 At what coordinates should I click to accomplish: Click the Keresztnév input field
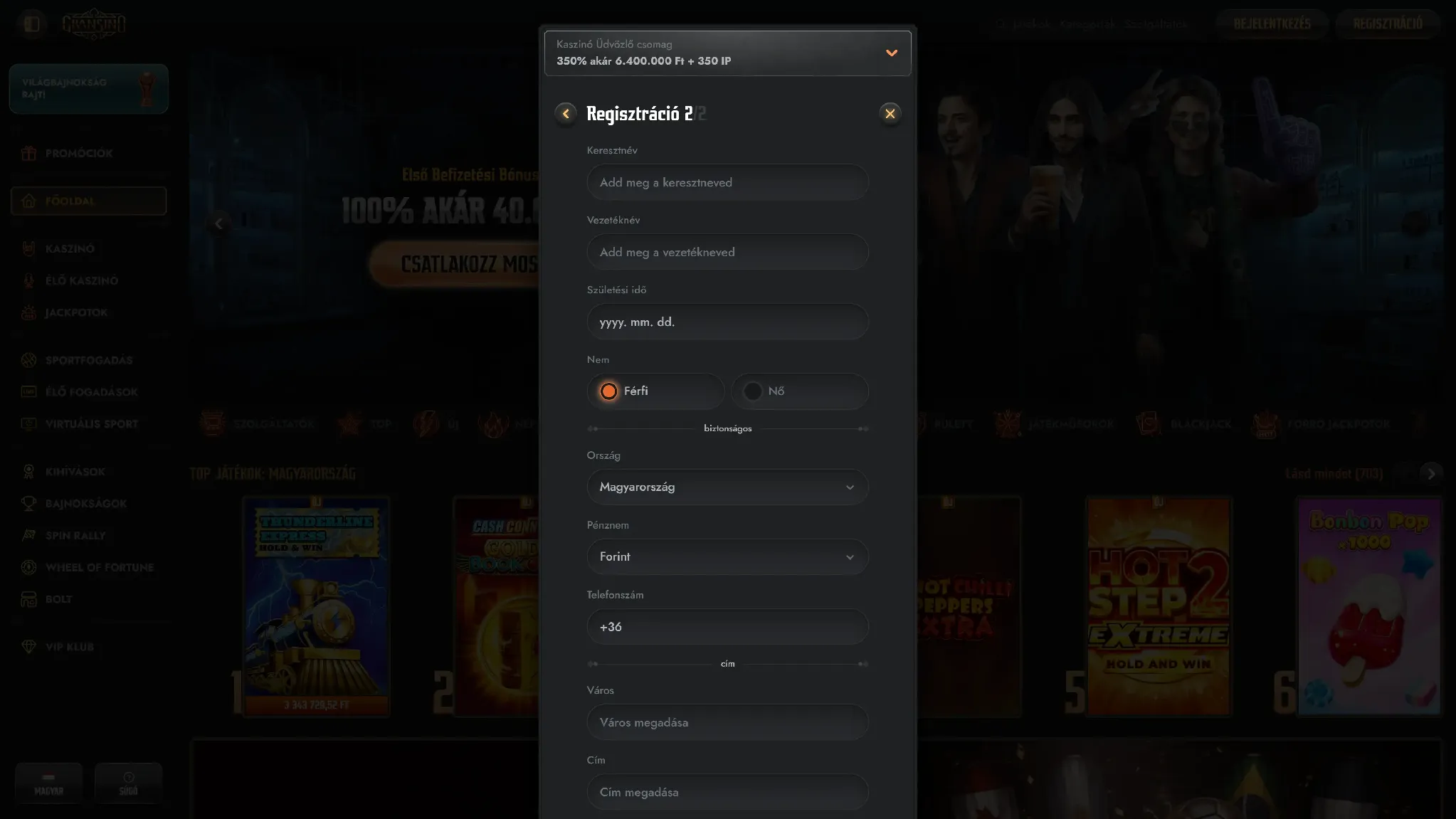coord(727,182)
